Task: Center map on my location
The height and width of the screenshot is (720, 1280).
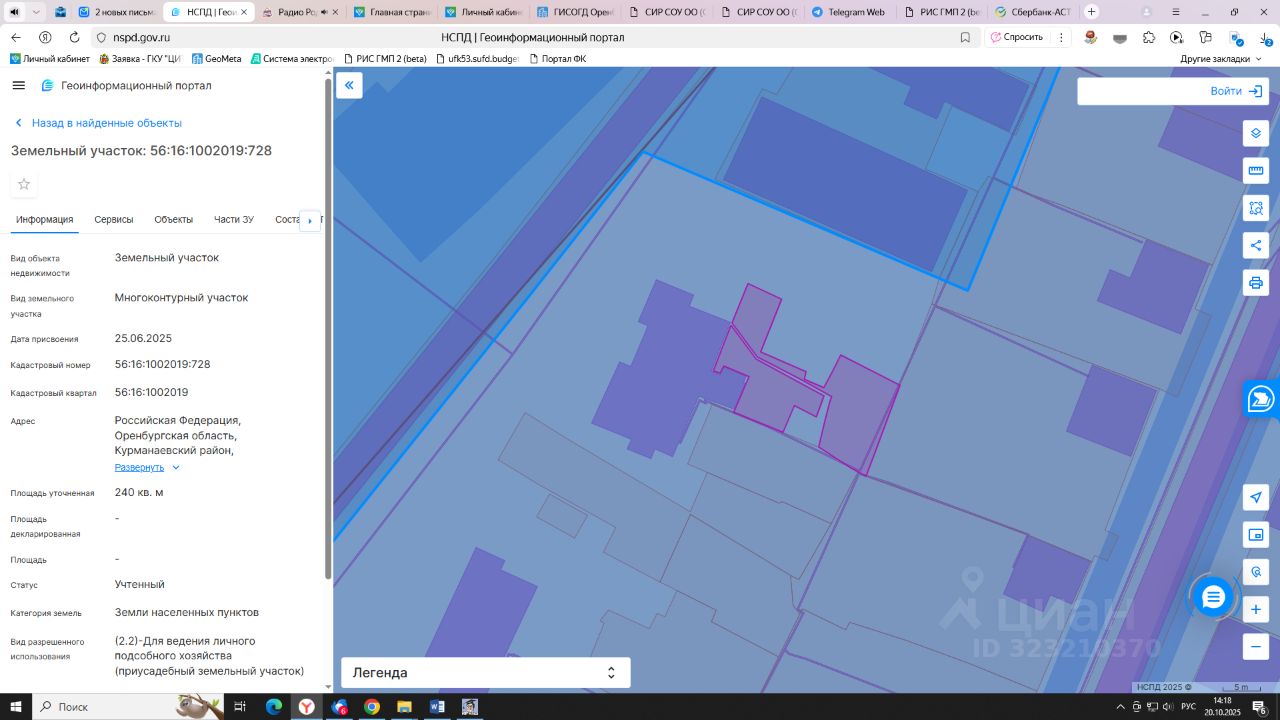Action: tap(1256, 498)
